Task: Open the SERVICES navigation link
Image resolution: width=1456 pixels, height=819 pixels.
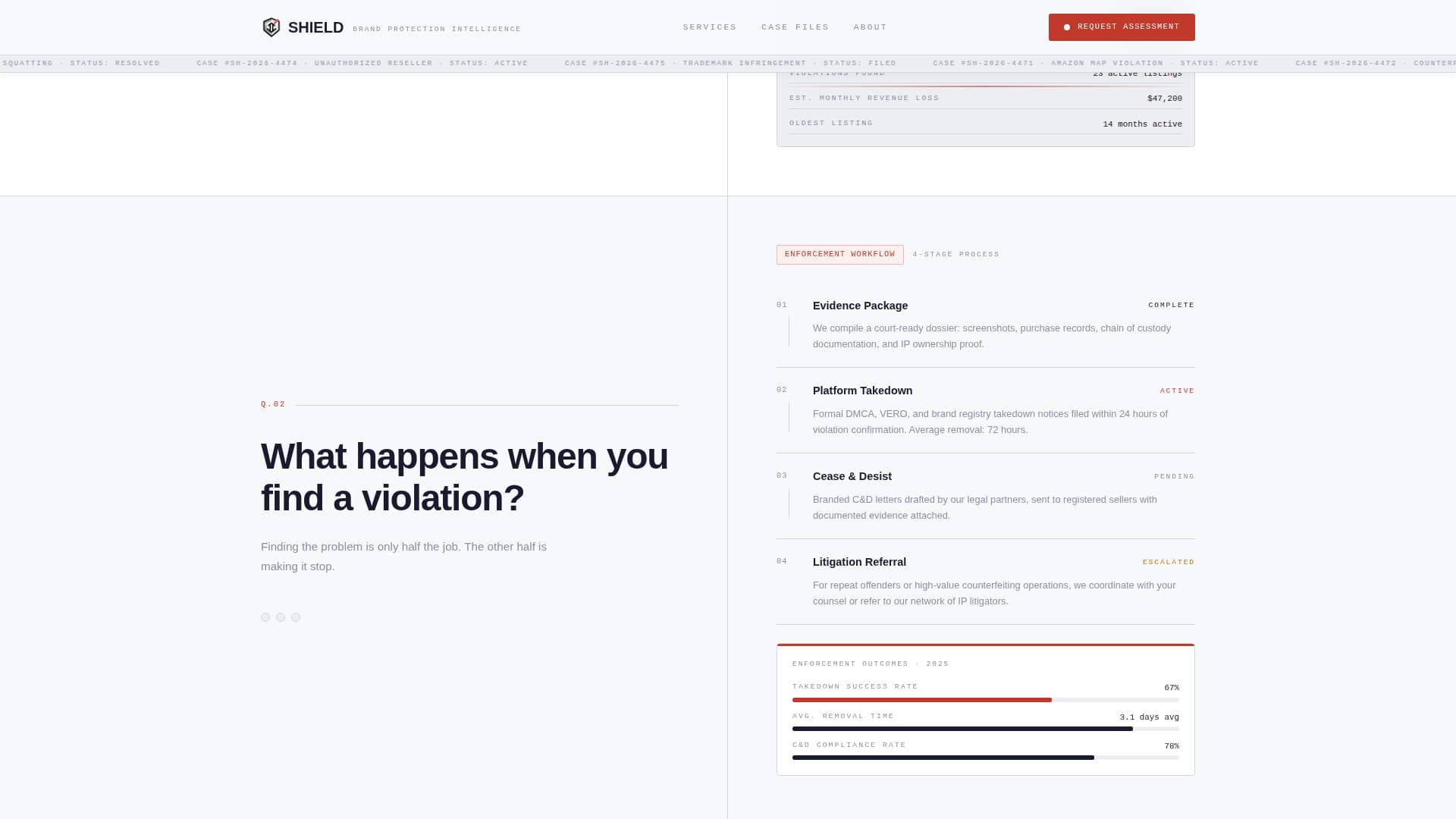Action: coord(710,27)
